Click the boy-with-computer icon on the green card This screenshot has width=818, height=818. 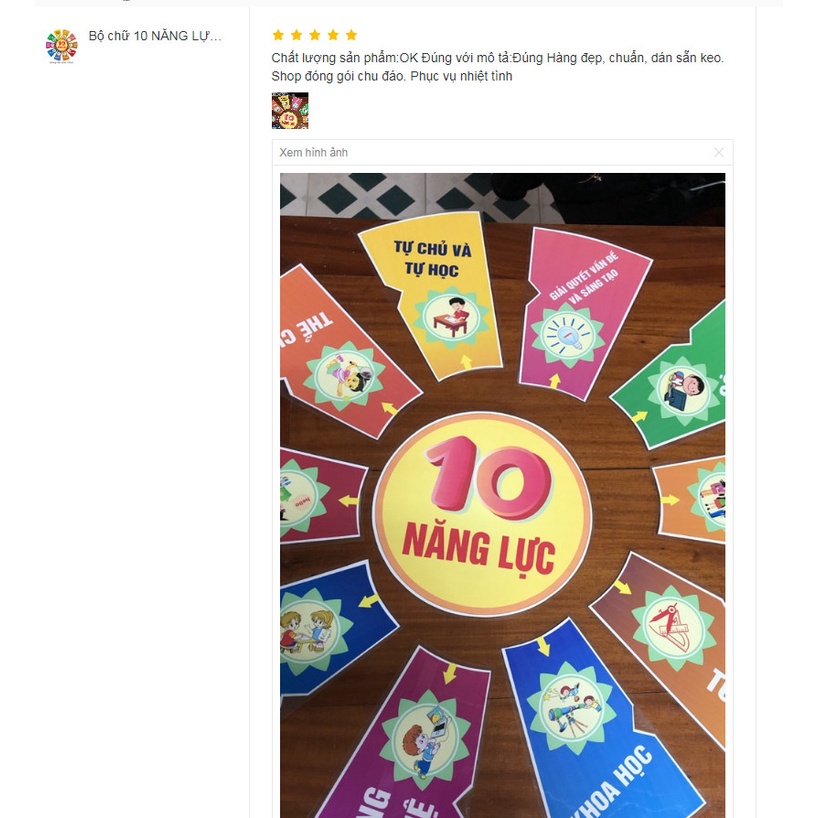coord(683,390)
